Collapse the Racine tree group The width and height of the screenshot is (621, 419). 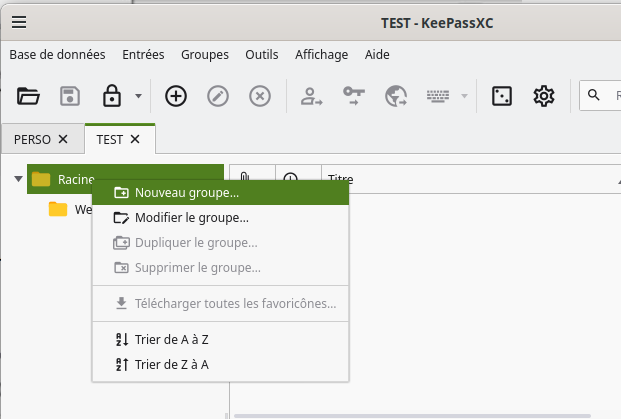pyautogui.click(x=18, y=180)
